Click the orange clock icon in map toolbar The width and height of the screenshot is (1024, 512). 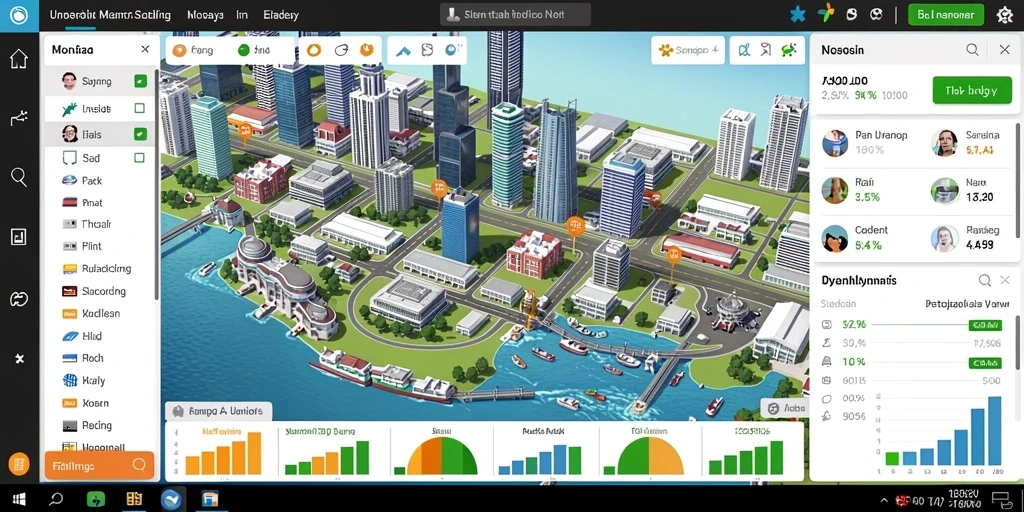[x=367, y=50]
